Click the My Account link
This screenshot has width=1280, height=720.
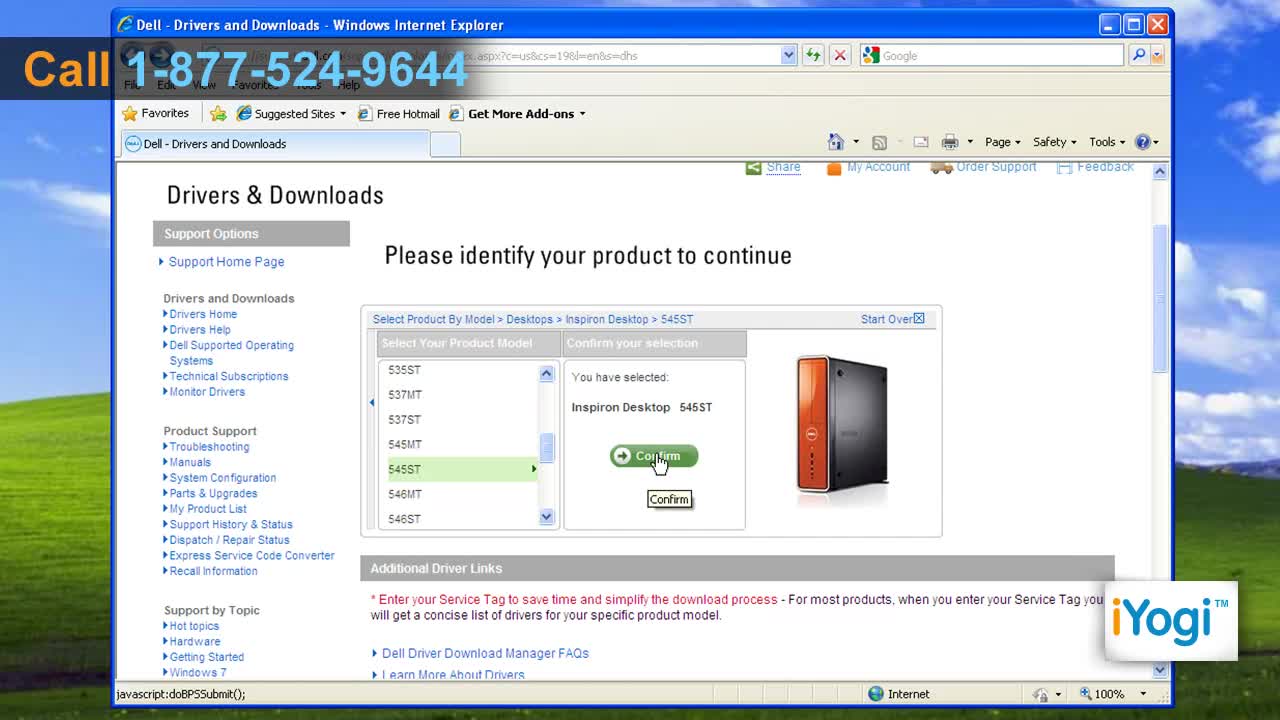(x=878, y=167)
